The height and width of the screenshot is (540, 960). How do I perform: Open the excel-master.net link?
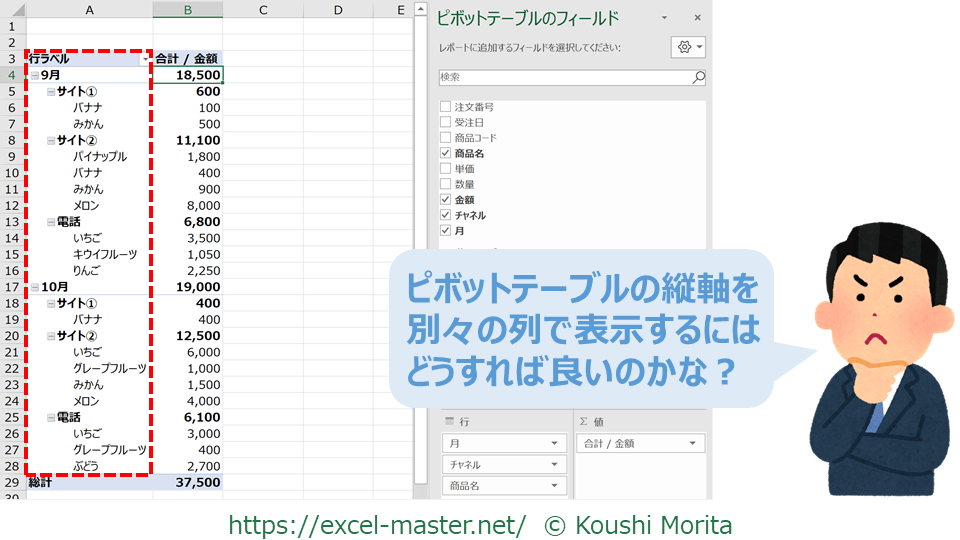click(377, 524)
